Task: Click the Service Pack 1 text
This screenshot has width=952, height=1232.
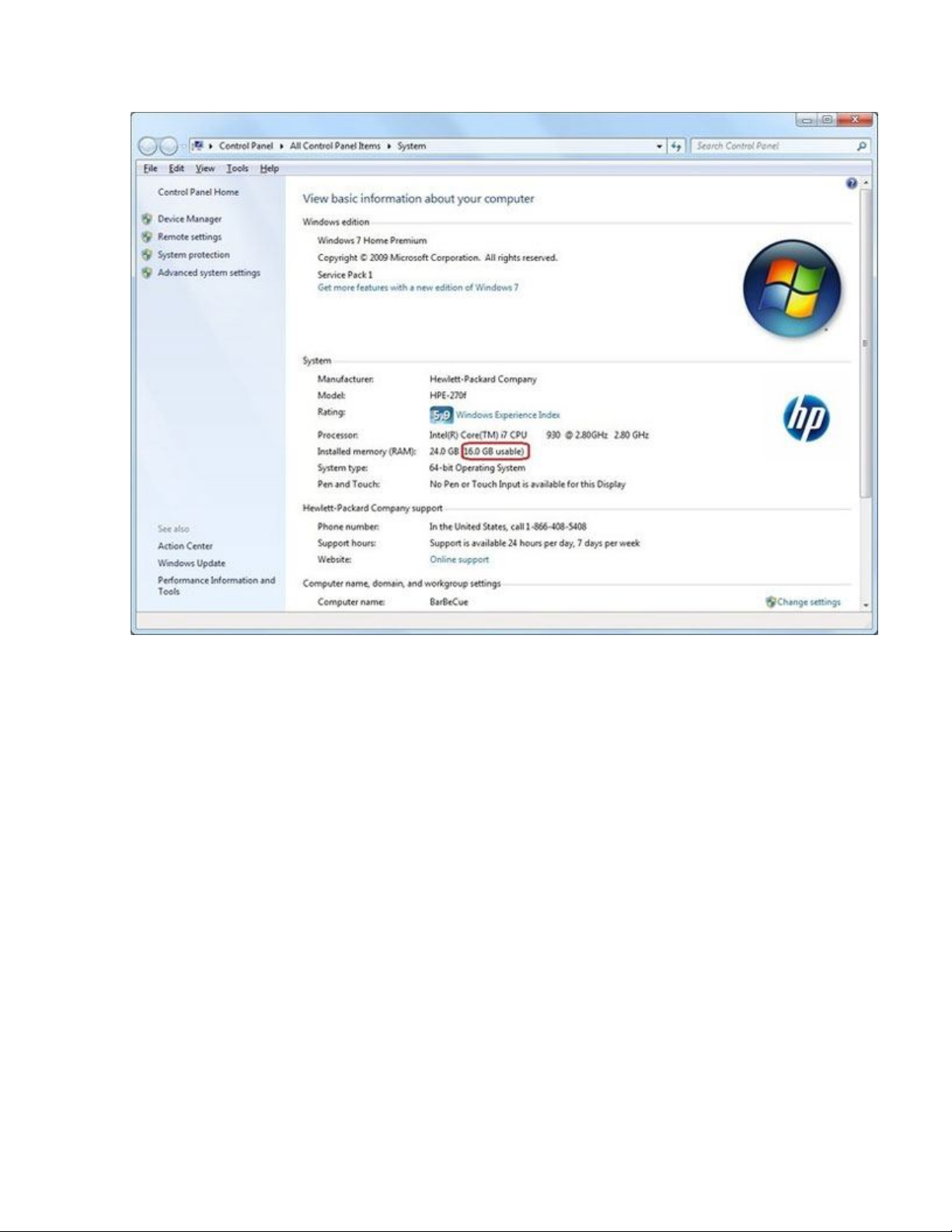Action: (x=344, y=274)
